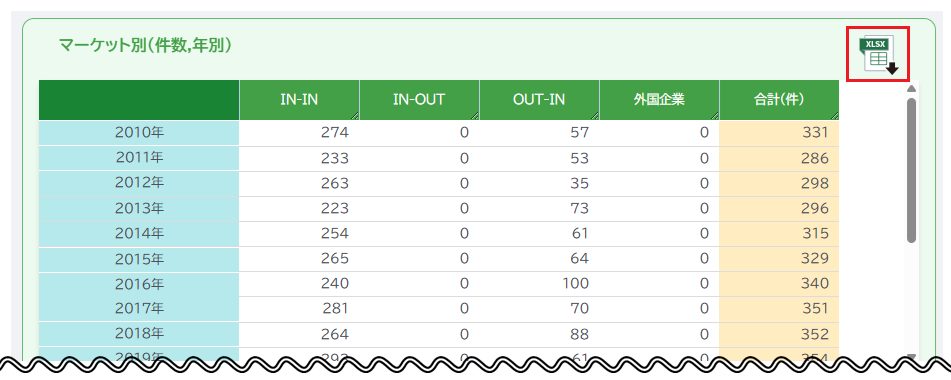Image resolution: width=951 pixels, height=380 pixels.
Task: Click the マーケット別(件数,年別) panel title
Action: click(x=146, y=45)
